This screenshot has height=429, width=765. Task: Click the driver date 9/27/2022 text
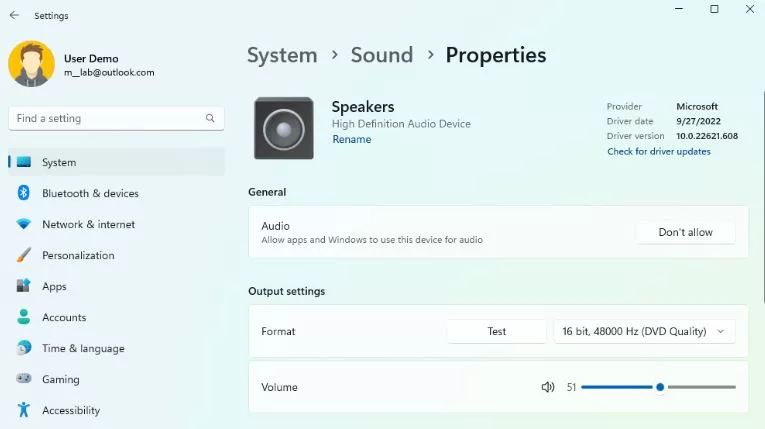tap(698, 121)
